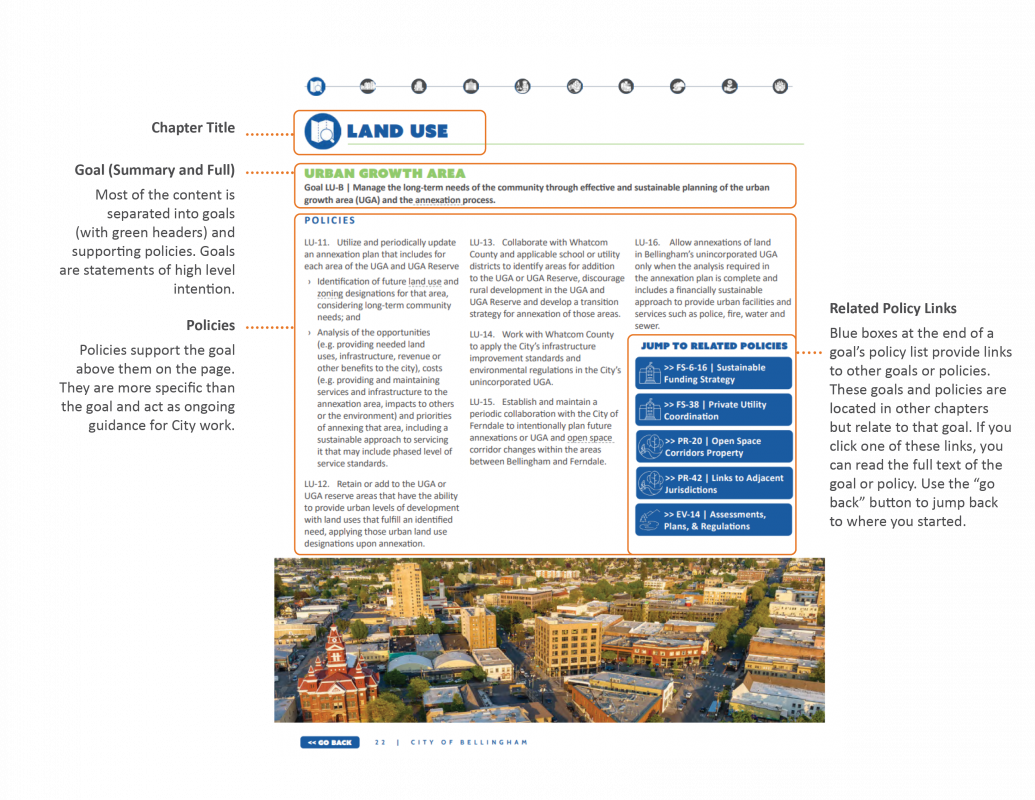
Task: Click the GO BACK button in the footer
Action: coord(329,741)
